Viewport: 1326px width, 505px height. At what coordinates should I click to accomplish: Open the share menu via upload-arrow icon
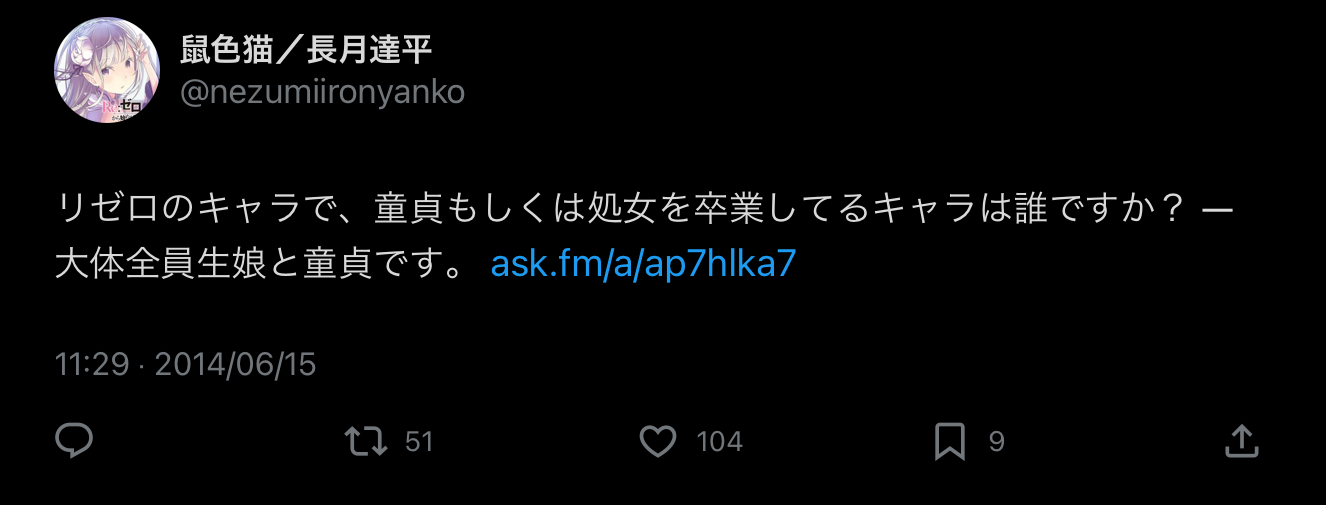point(1240,441)
